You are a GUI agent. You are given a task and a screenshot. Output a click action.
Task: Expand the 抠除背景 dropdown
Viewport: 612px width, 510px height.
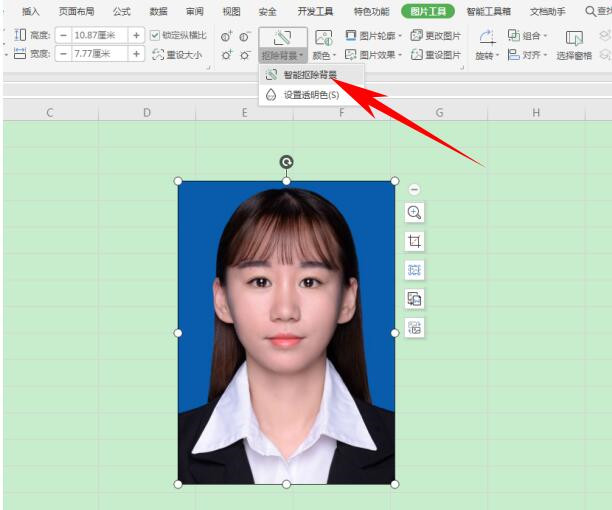[x=282, y=56]
